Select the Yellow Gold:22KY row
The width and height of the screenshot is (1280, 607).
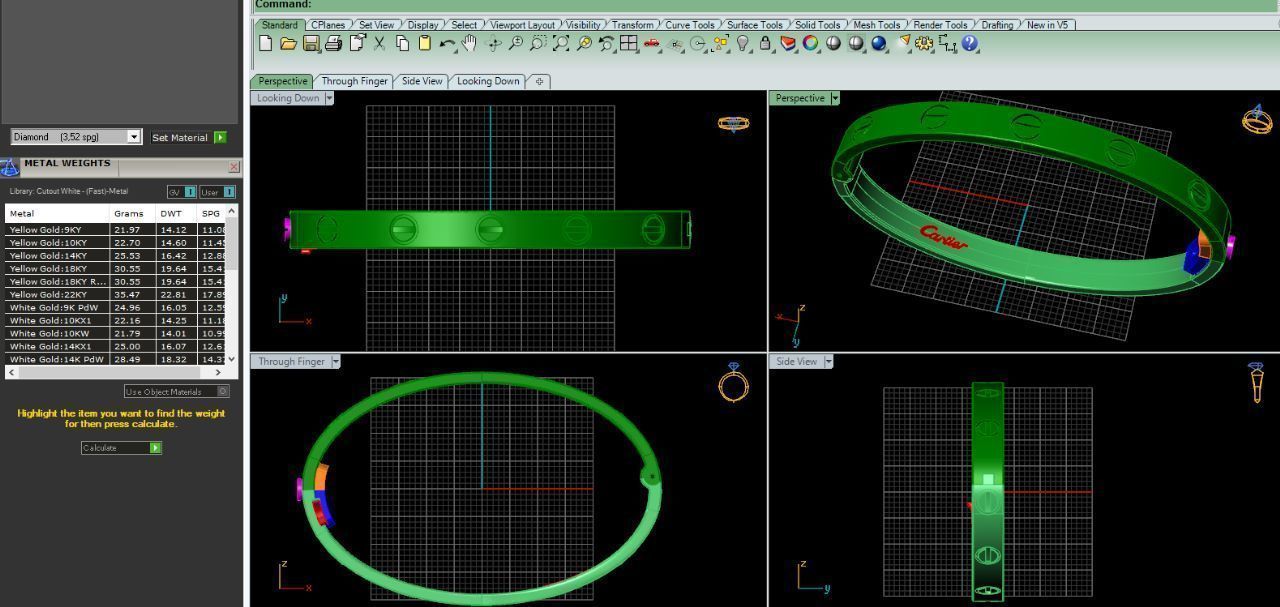pos(115,294)
